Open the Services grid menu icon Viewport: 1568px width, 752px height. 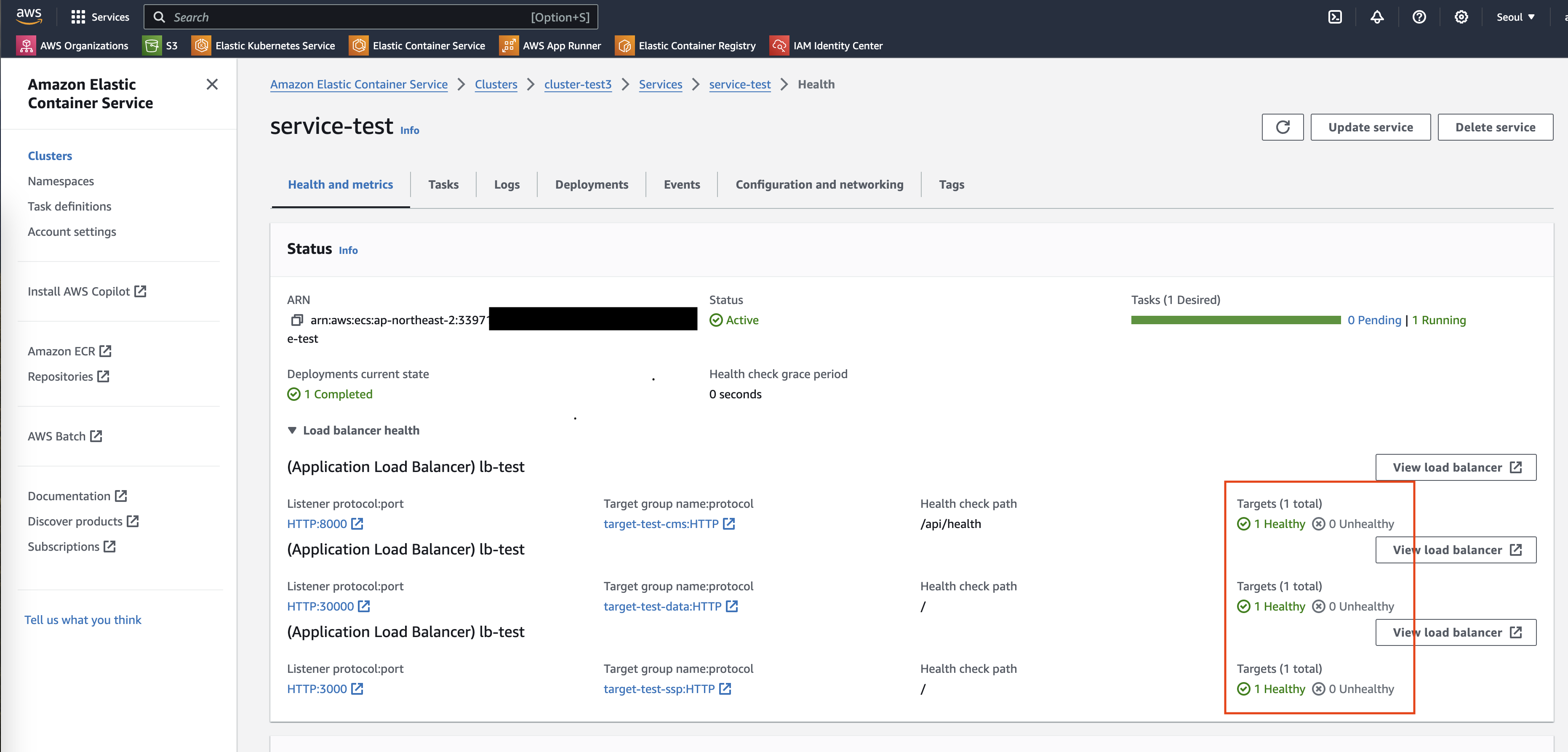click(x=78, y=17)
